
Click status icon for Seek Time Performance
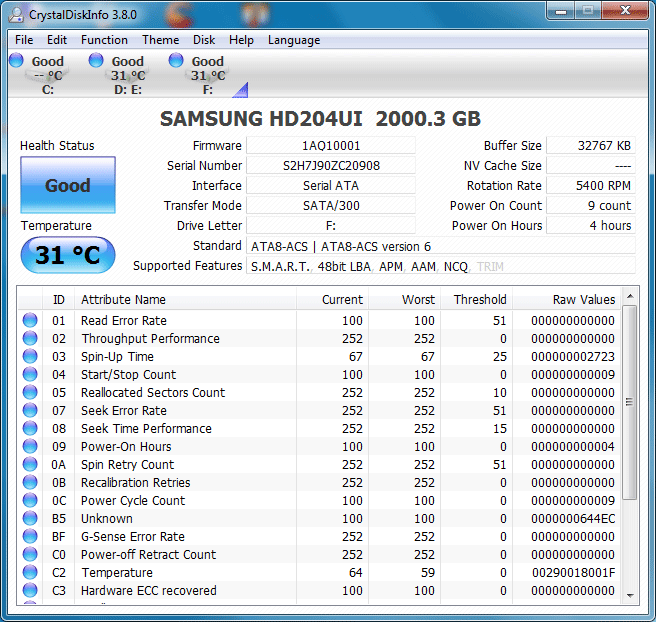[x=30, y=428]
